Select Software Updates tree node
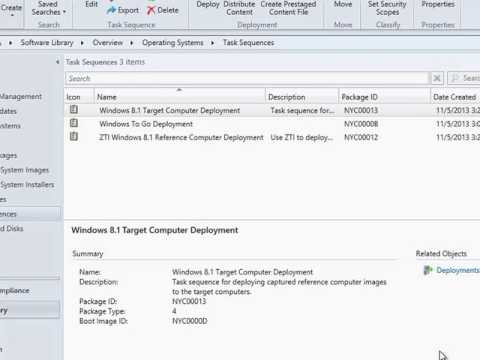480x360 pixels. click(x=8, y=111)
